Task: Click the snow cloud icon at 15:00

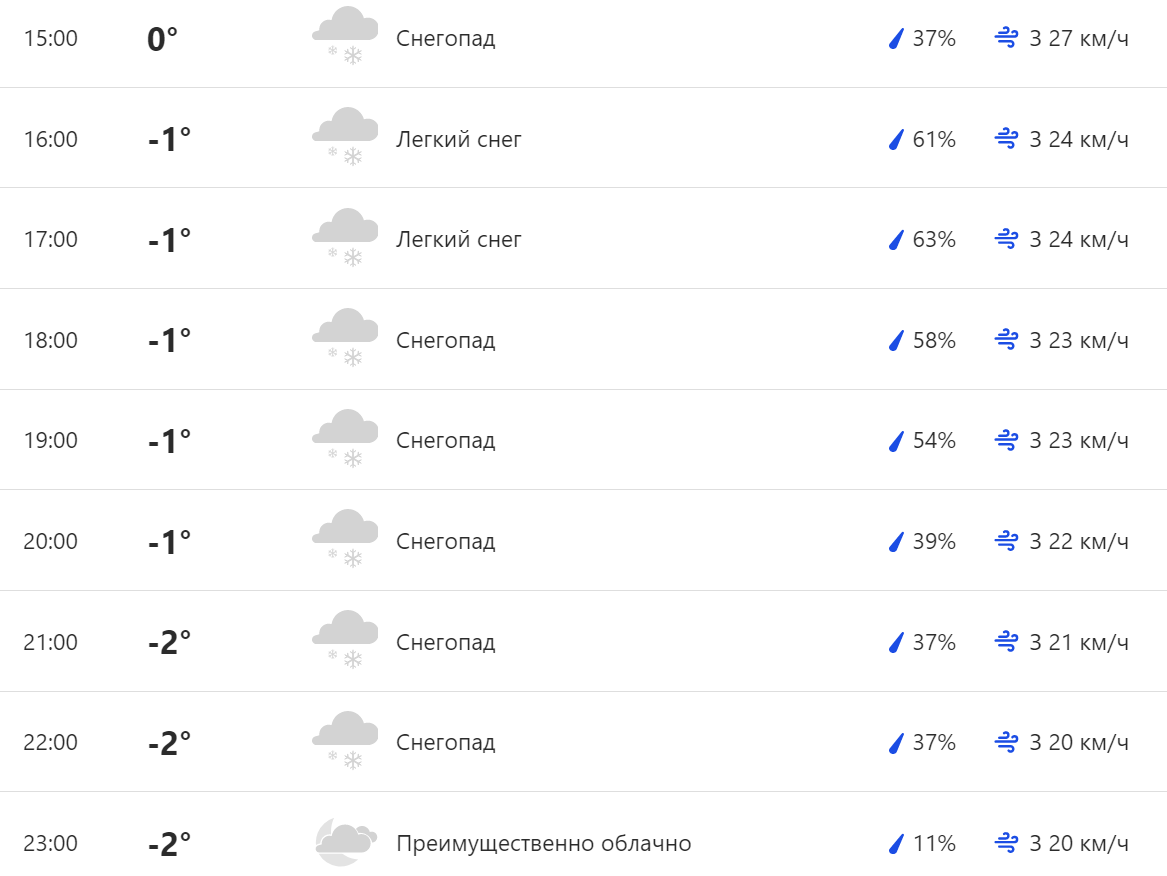Action: click(x=345, y=36)
